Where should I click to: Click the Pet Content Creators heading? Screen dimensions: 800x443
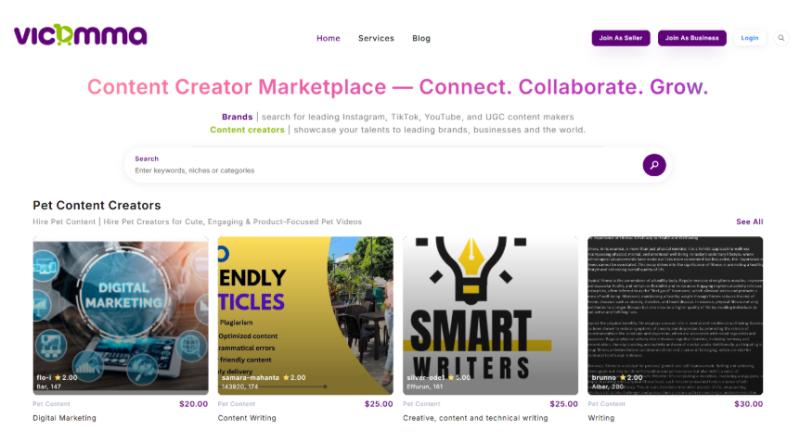[96, 205]
